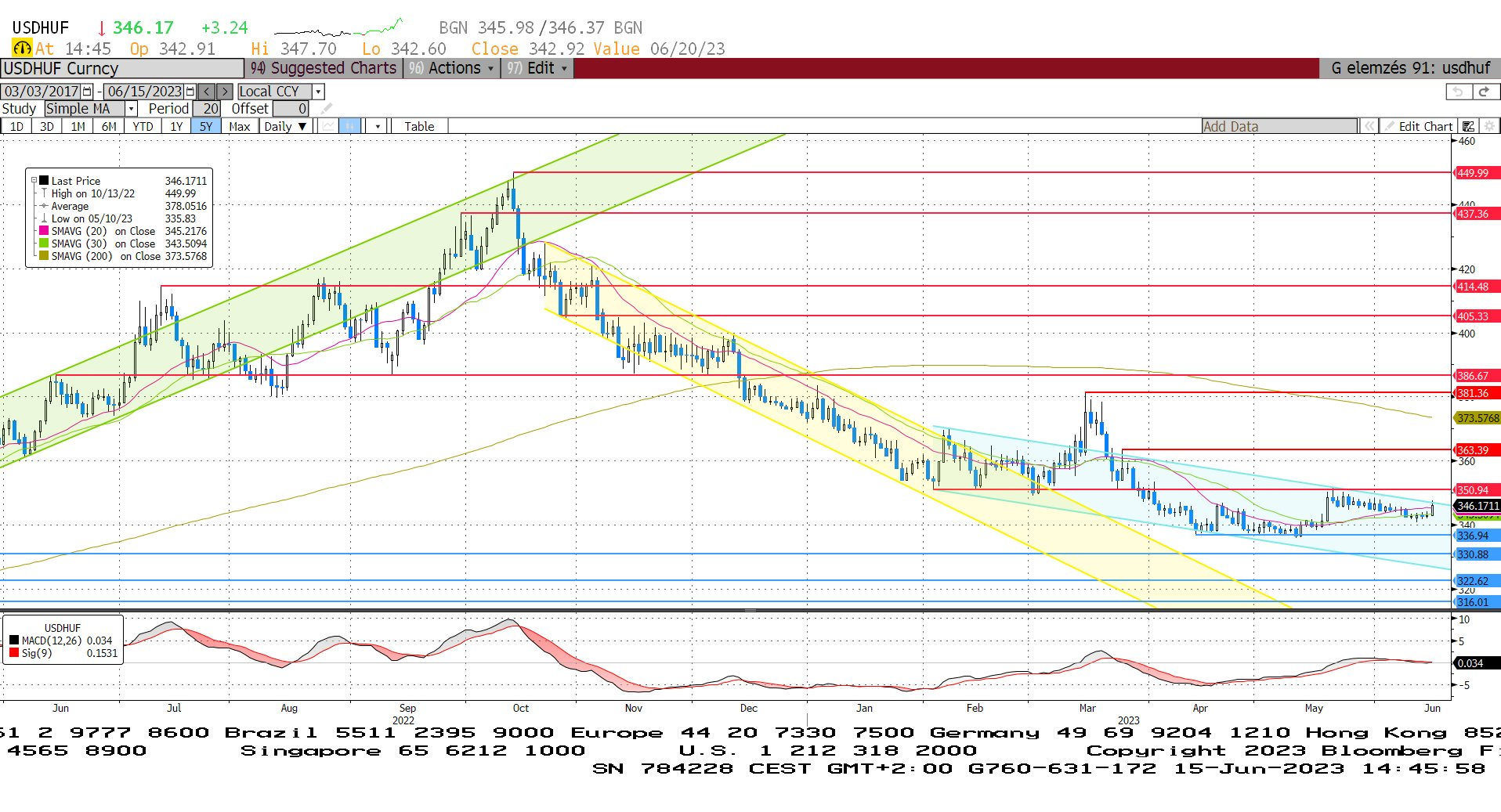1501x812 pixels.
Task: Expand the Edit menu
Action: [537, 68]
